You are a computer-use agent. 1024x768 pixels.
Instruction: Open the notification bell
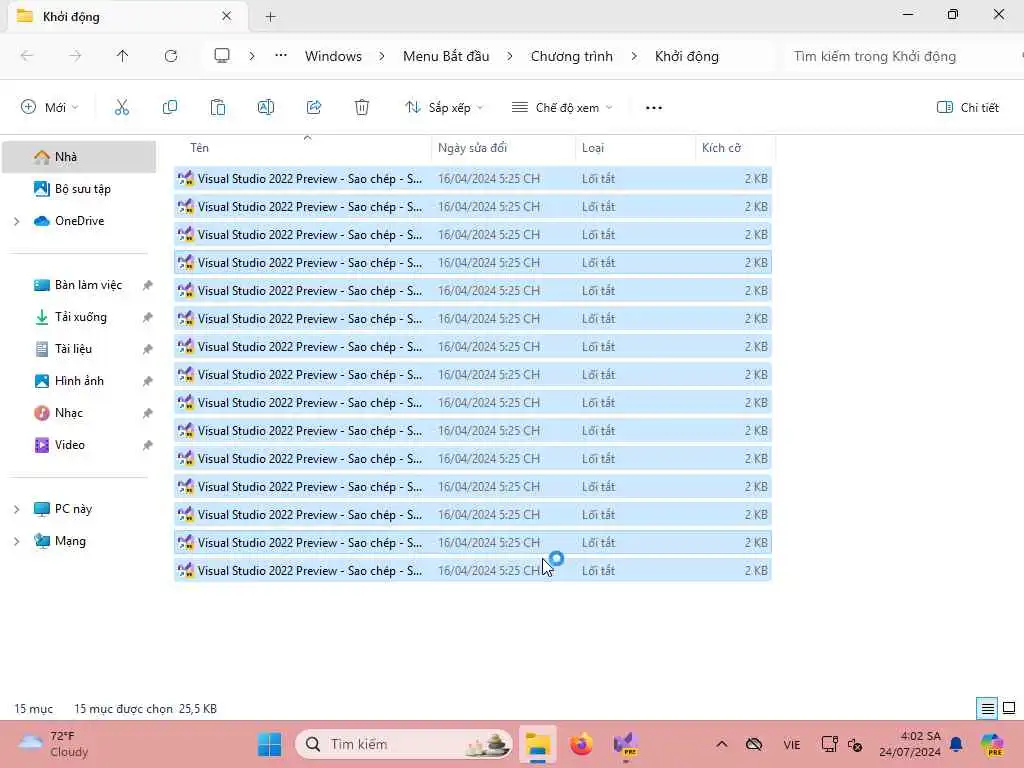coord(956,744)
